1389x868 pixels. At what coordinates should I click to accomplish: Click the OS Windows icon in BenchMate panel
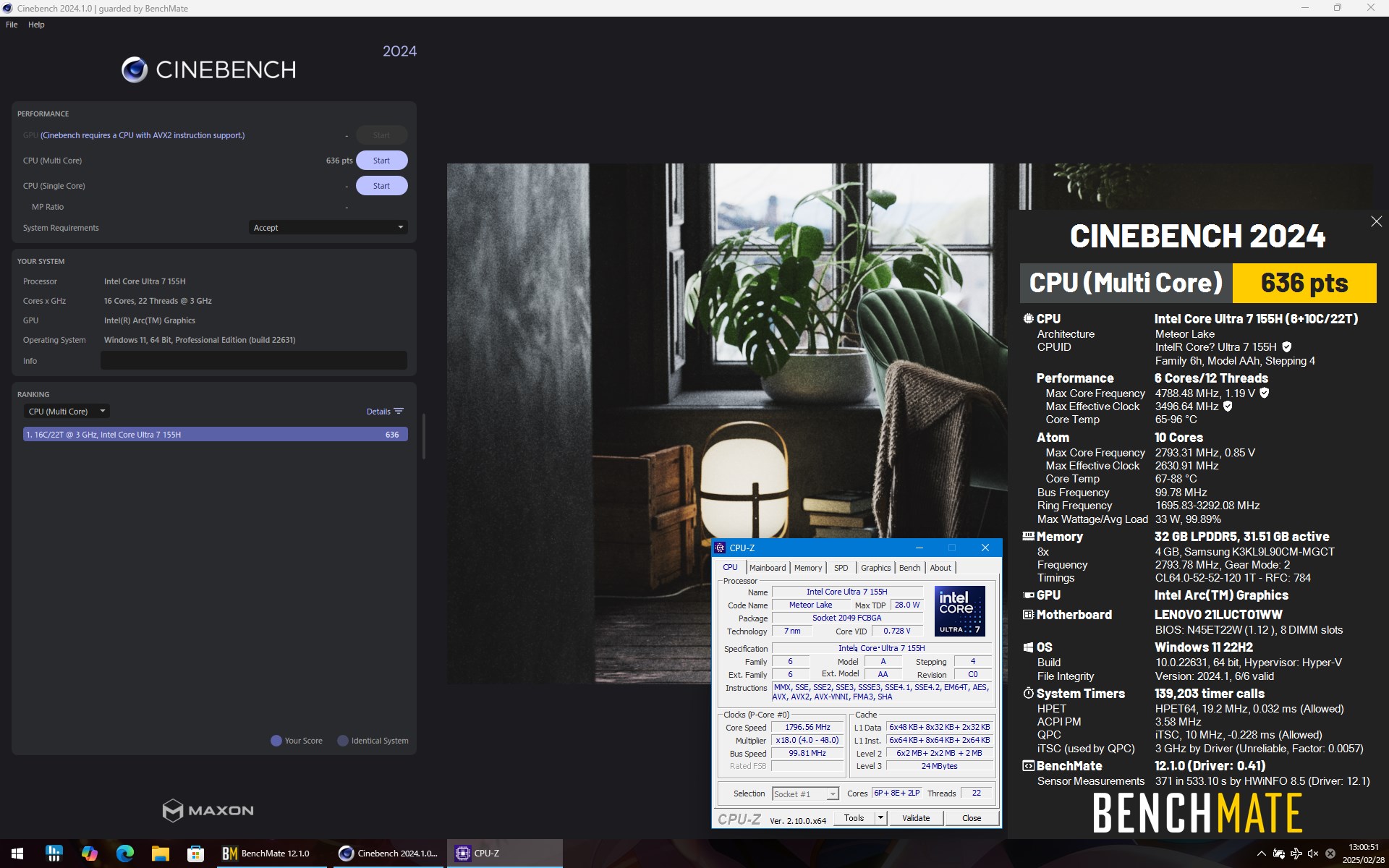1028,647
